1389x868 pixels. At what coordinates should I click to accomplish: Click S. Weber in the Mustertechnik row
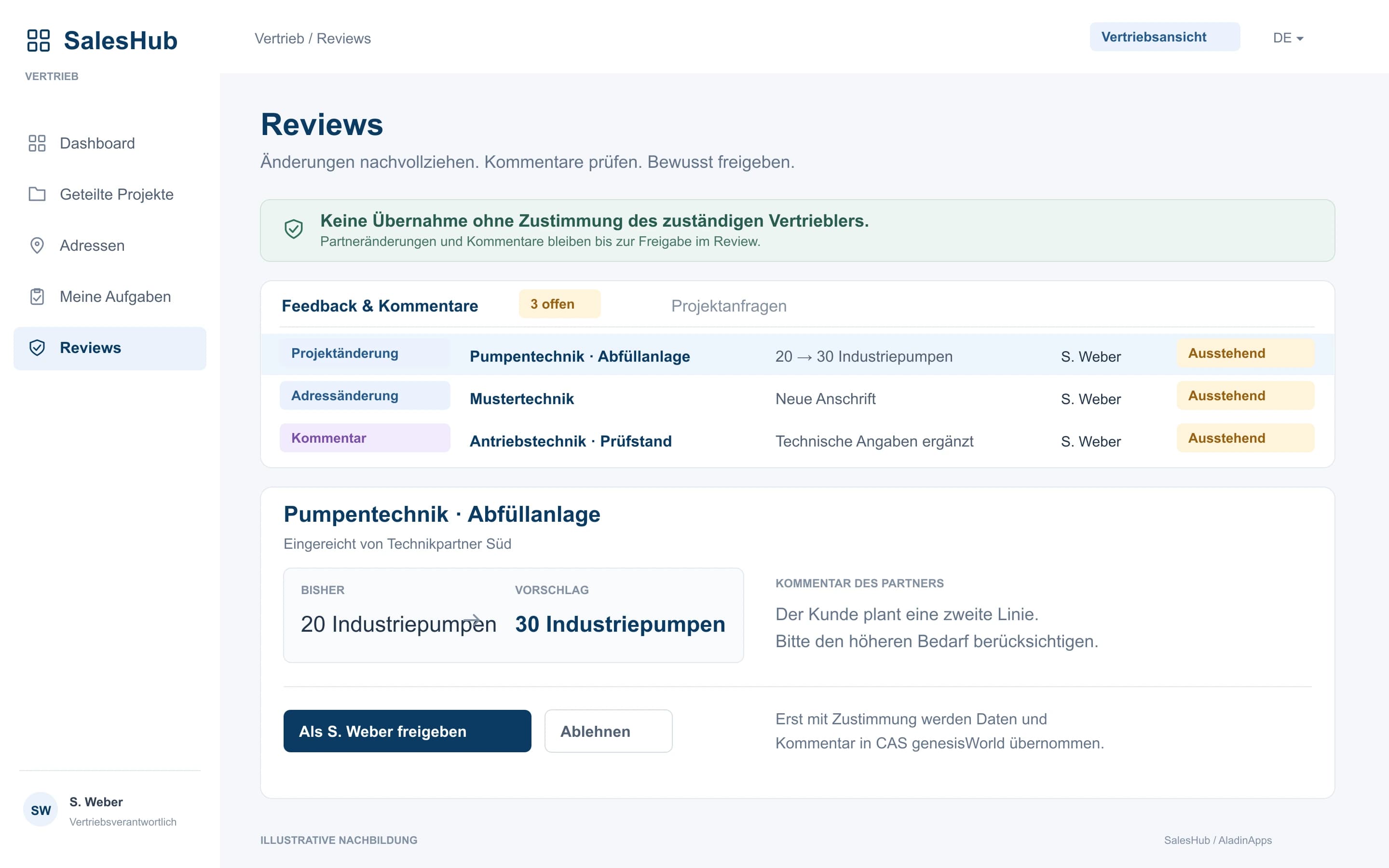1090,399
